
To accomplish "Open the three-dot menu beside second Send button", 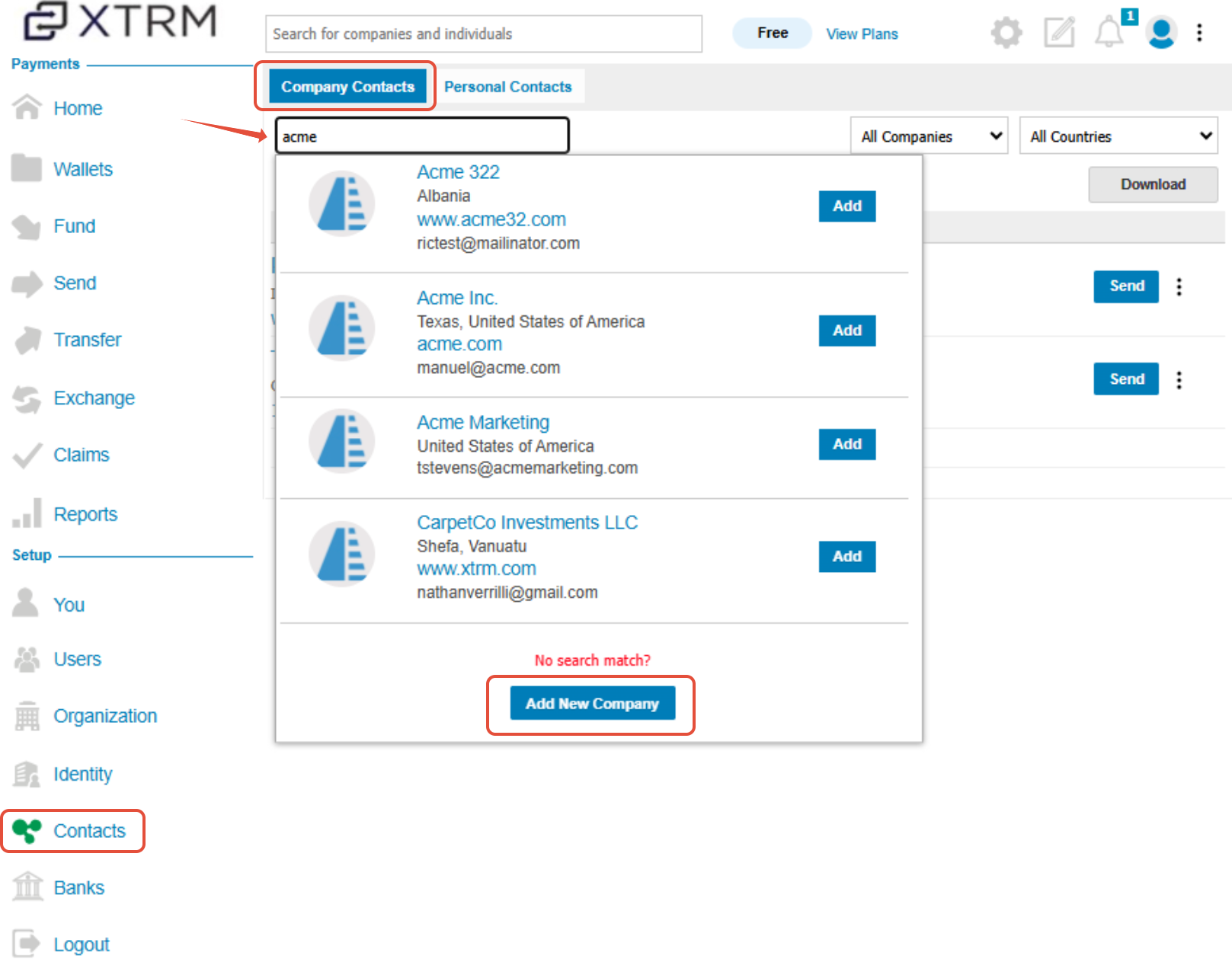I will click(1179, 379).
